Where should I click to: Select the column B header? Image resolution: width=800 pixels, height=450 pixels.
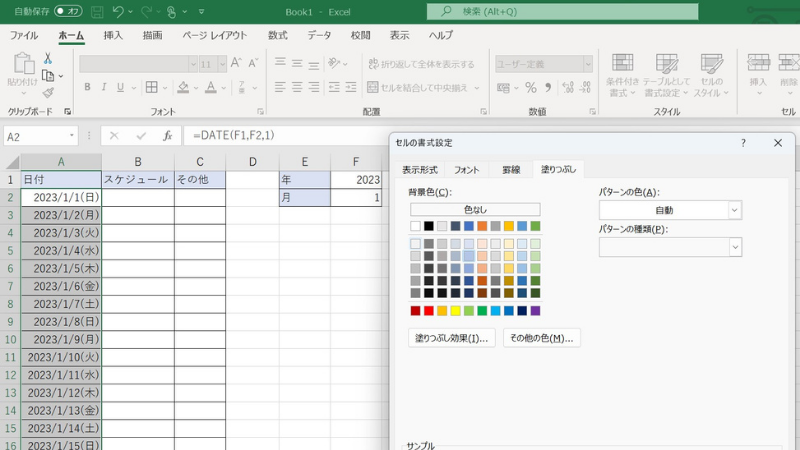(x=138, y=162)
